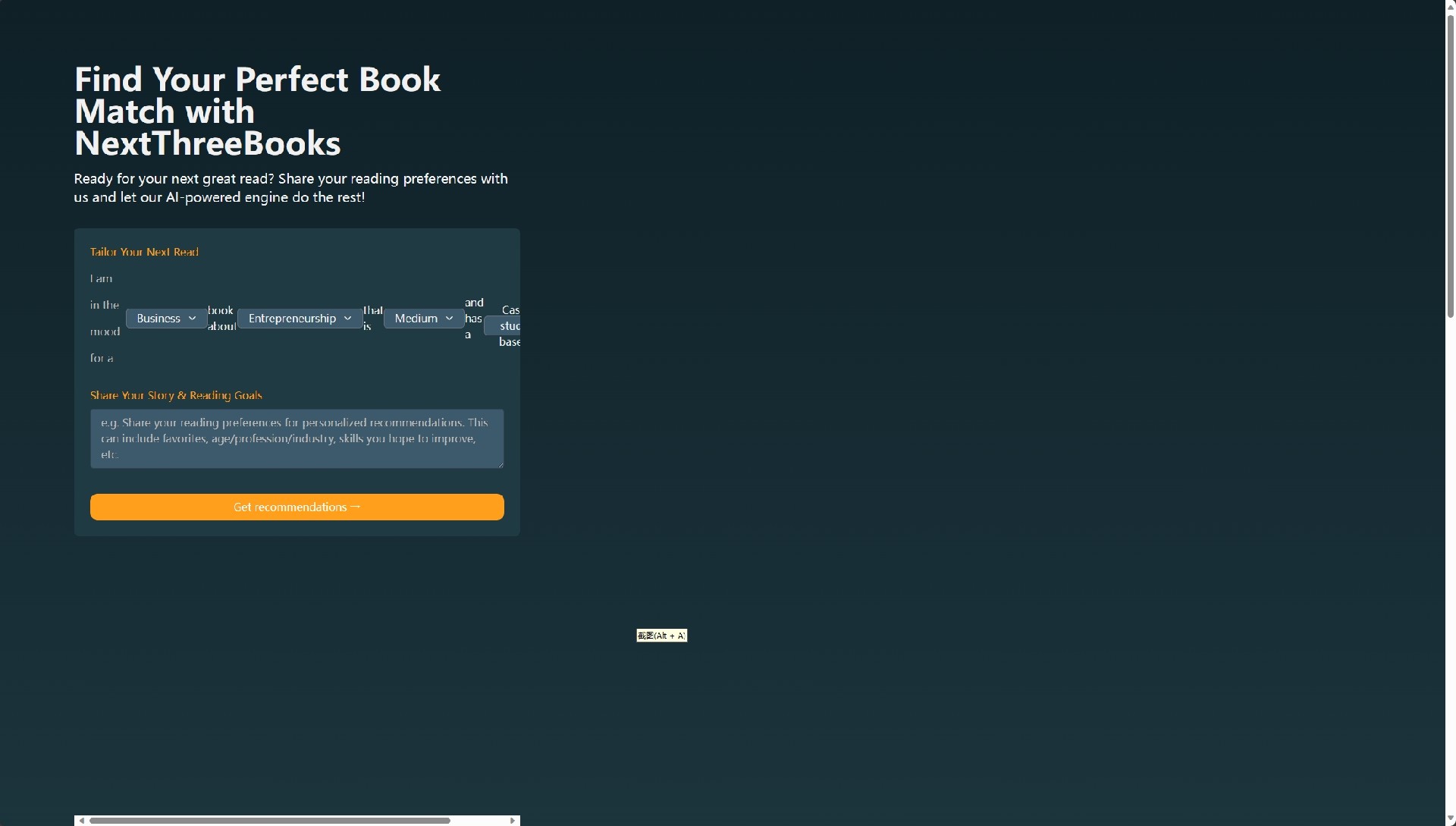Focus the reading preferences text area
Viewport: 1456px width, 826px height.
tap(297, 438)
